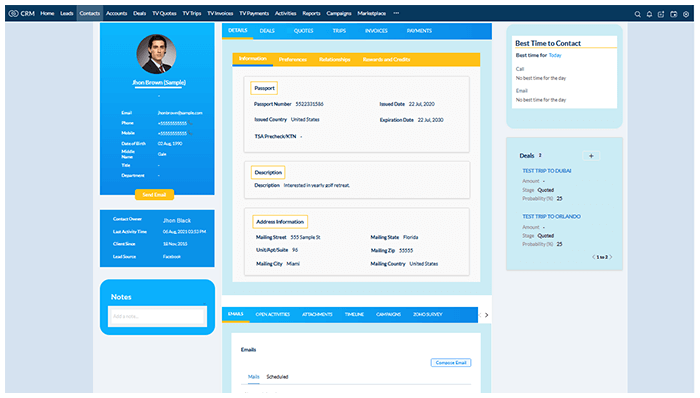This screenshot has height=398, width=700.
Task: Click description text about golf retreat
Action: tap(317, 185)
